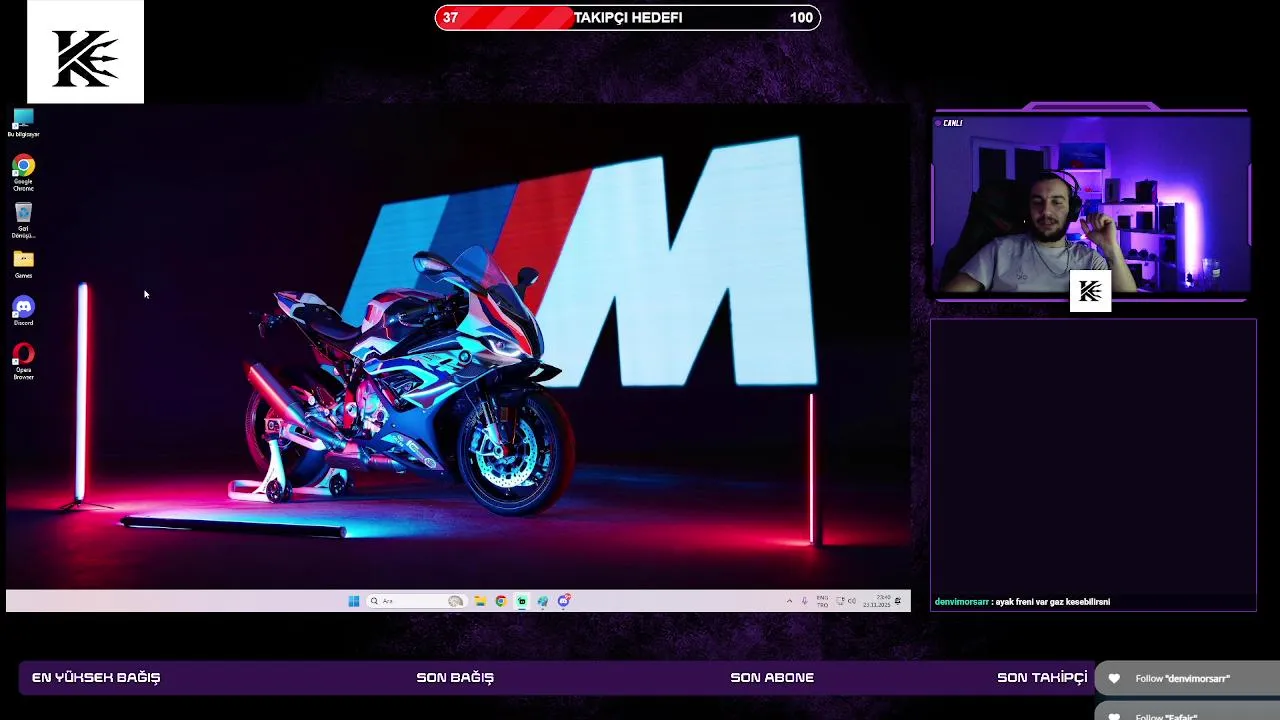1280x720 pixels.
Task: Click the microphone icon in the system tray
Action: coord(805,601)
